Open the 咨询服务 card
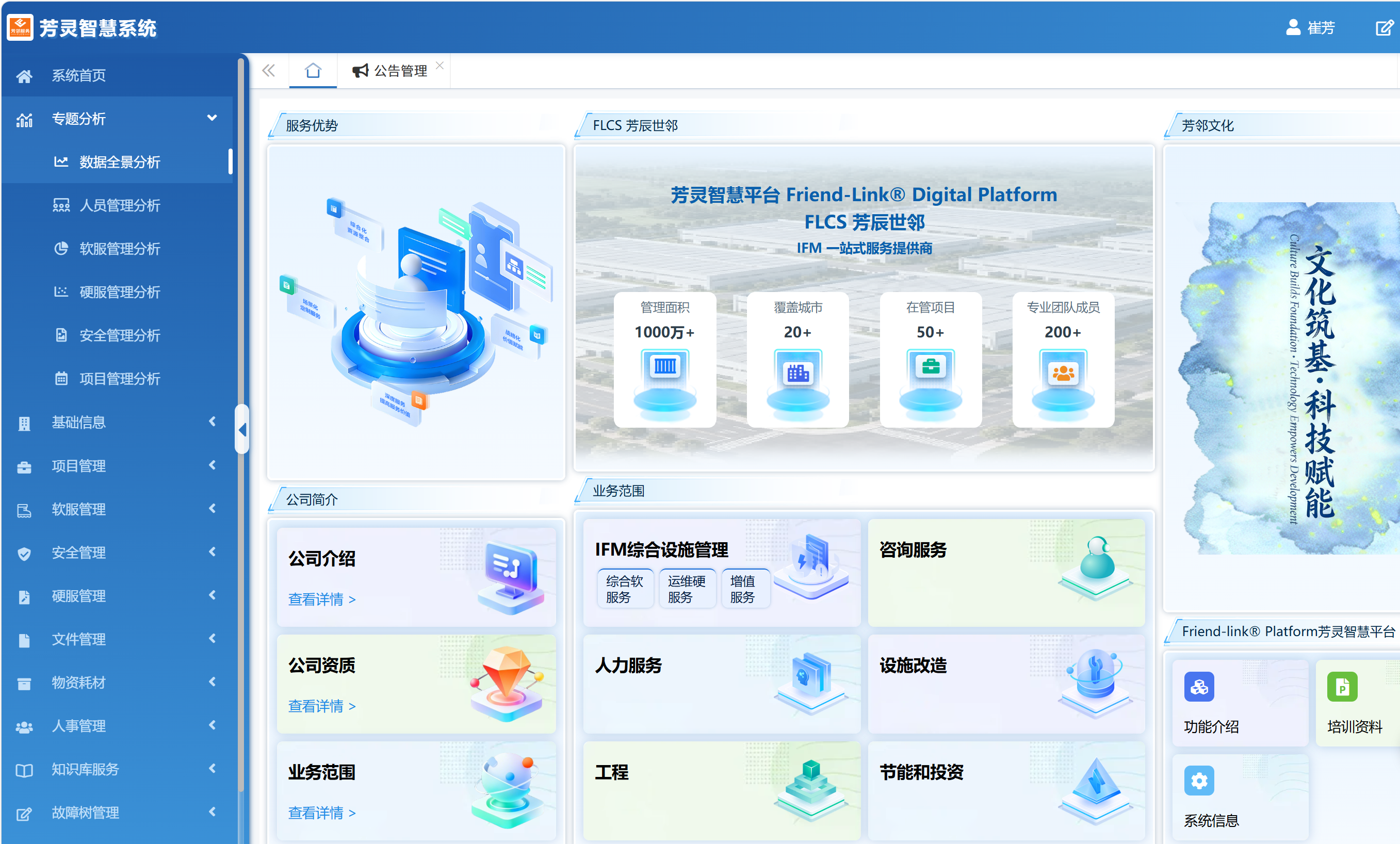The width and height of the screenshot is (1400, 844). 1006,572
